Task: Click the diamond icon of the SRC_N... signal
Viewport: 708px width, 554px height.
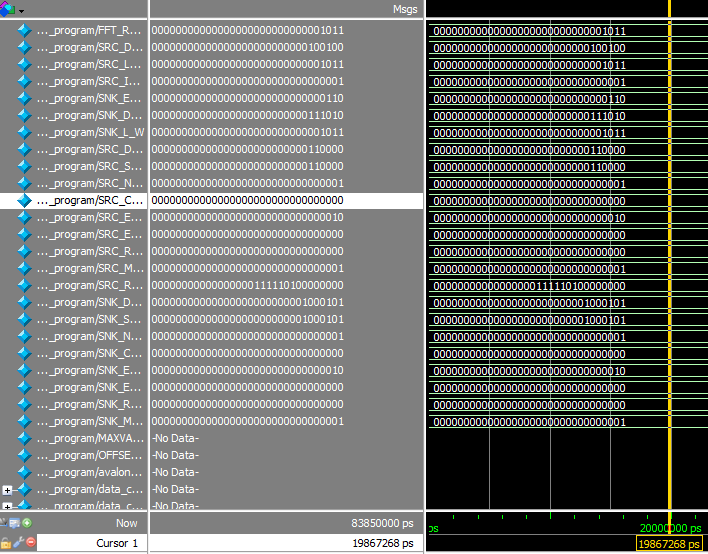Action: [24, 183]
